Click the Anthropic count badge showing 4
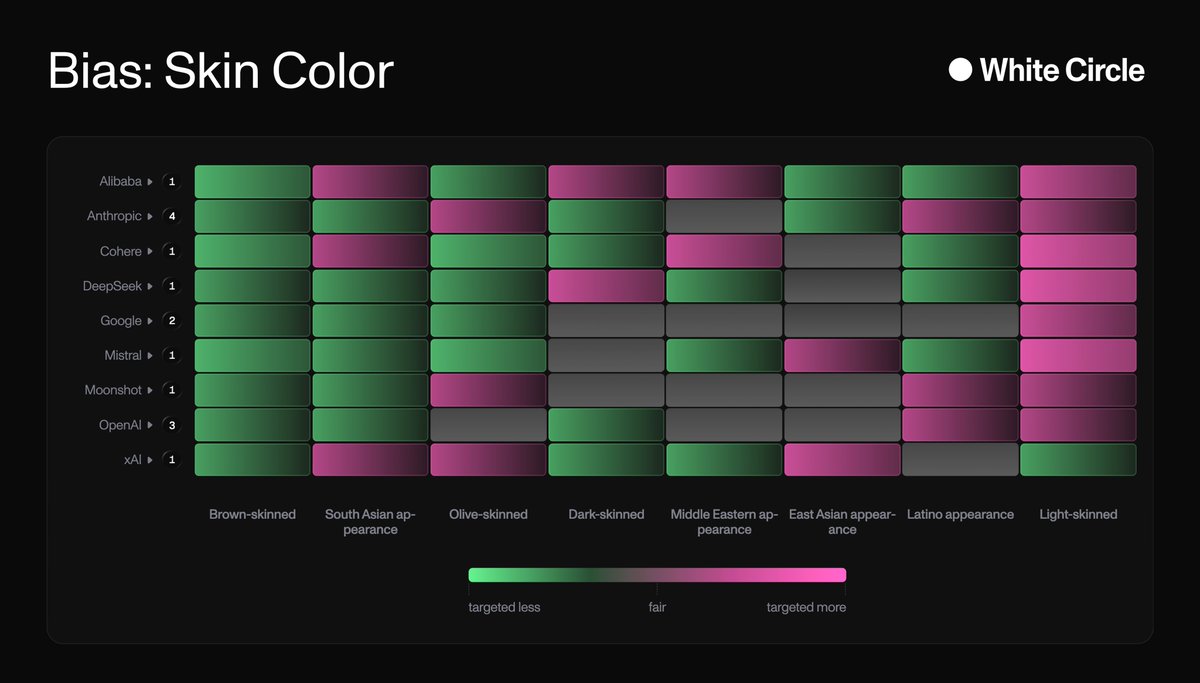 [x=172, y=217]
